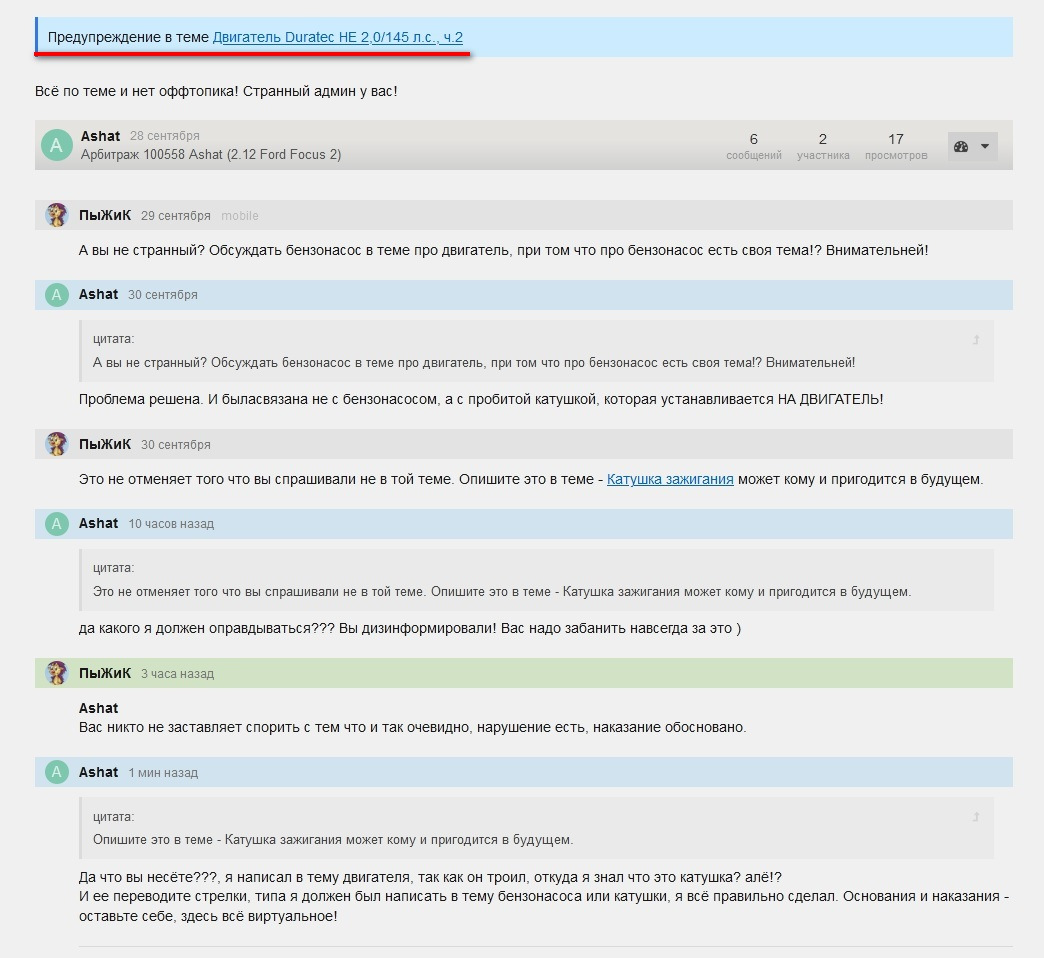Open ПыЖиК's name on the 30 сентября post
Screen dimensions: 1044x958
105,444
